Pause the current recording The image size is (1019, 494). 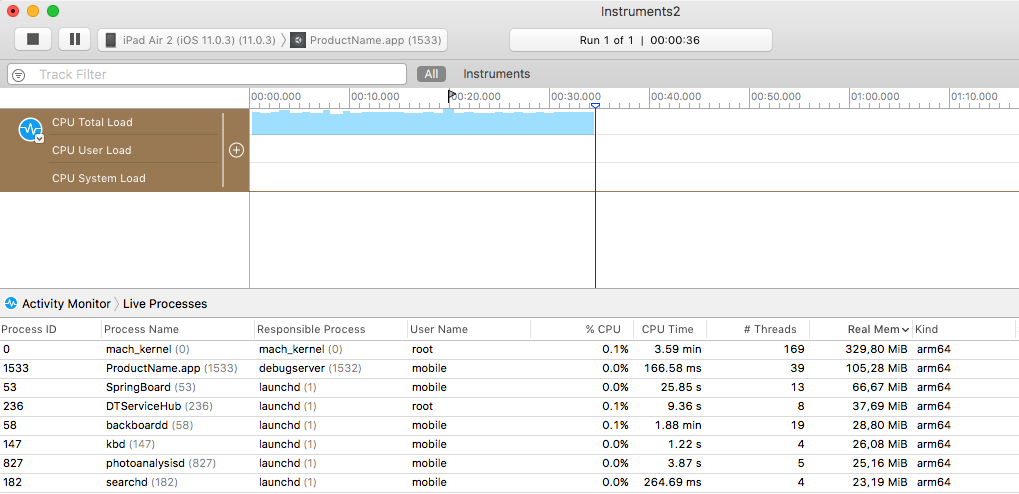[74, 39]
